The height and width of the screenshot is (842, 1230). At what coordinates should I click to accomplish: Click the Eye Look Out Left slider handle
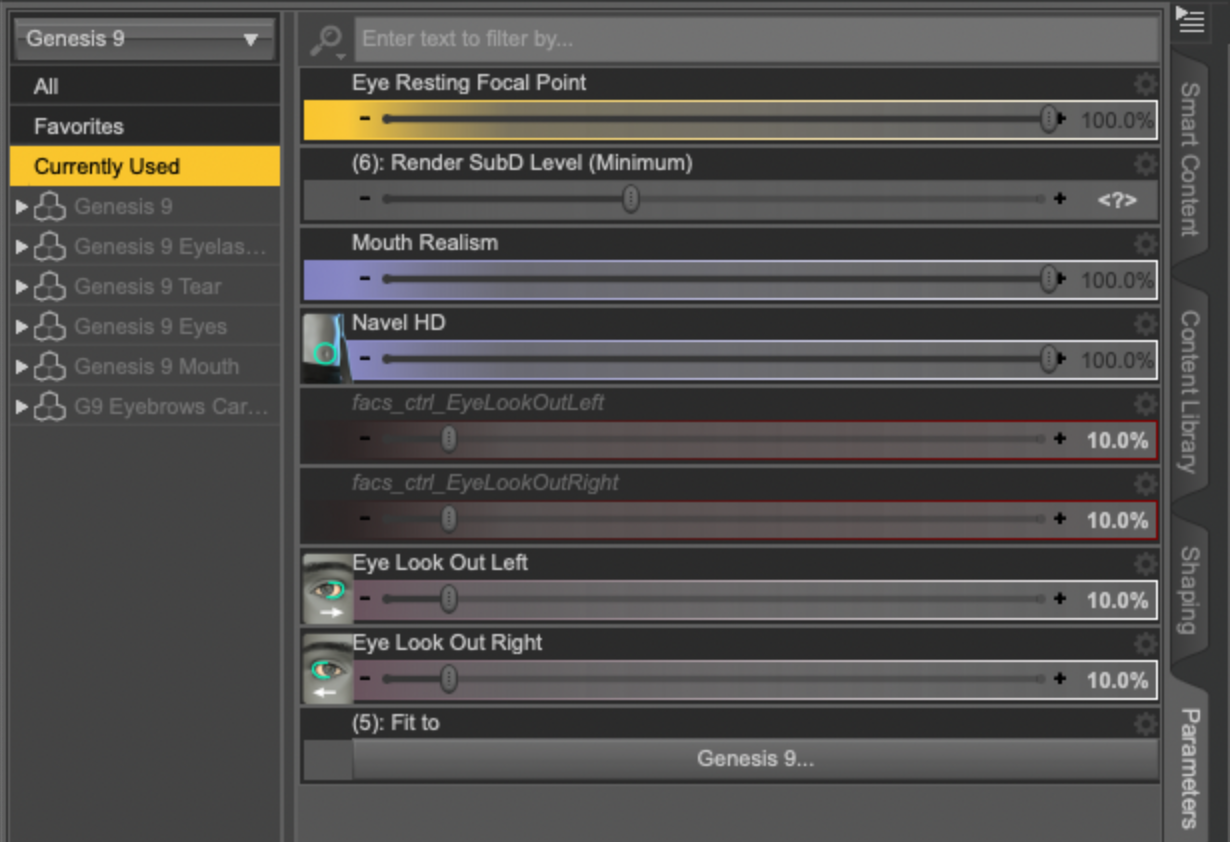[449, 599]
